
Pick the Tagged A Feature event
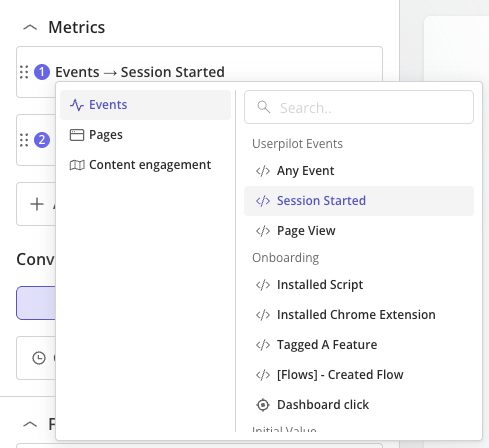[x=359, y=345]
